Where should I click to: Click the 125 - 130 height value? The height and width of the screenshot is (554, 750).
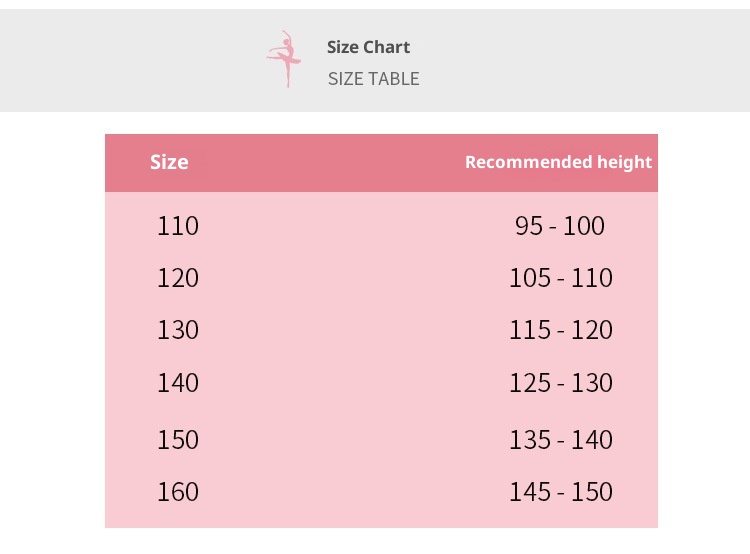[560, 383]
